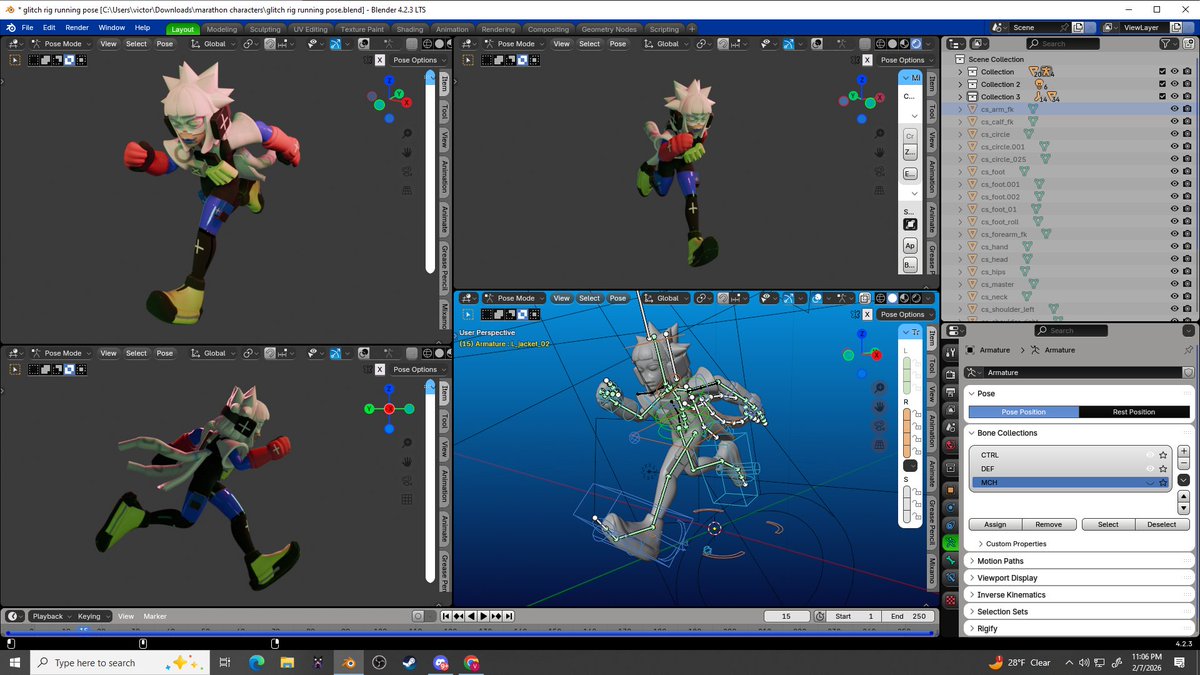This screenshot has width=1200, height=675.
Task: Click the End frame field 250
Action: click(x=908, y=616)
